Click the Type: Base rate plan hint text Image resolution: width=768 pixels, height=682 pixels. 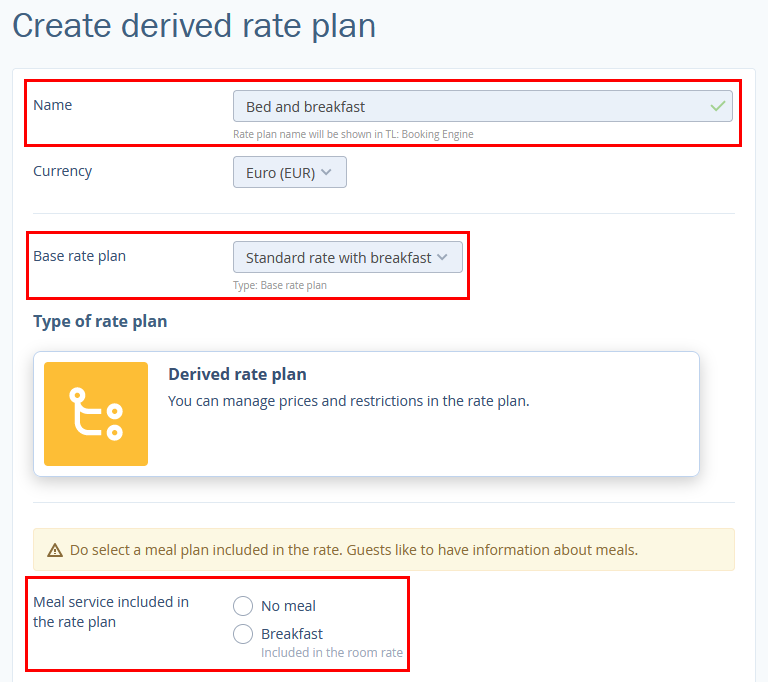pyautogui.click(x=280, y=285)
